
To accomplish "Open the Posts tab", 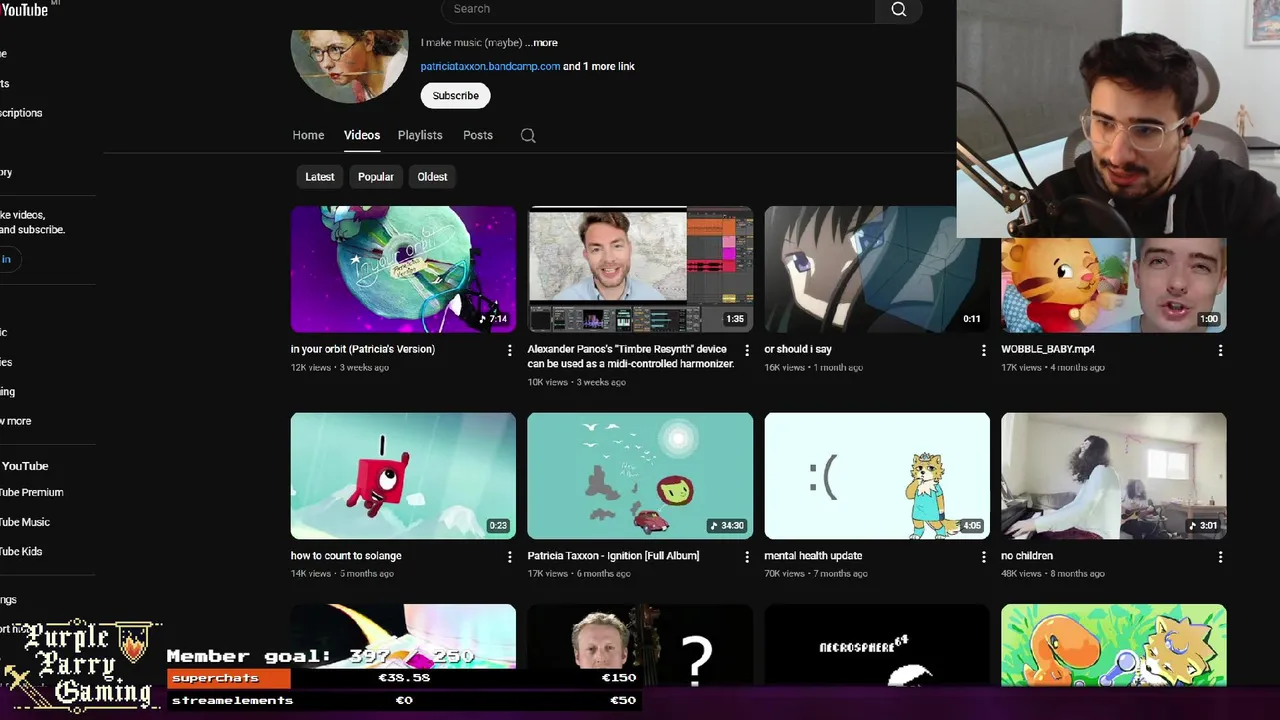I will (478, 135).
